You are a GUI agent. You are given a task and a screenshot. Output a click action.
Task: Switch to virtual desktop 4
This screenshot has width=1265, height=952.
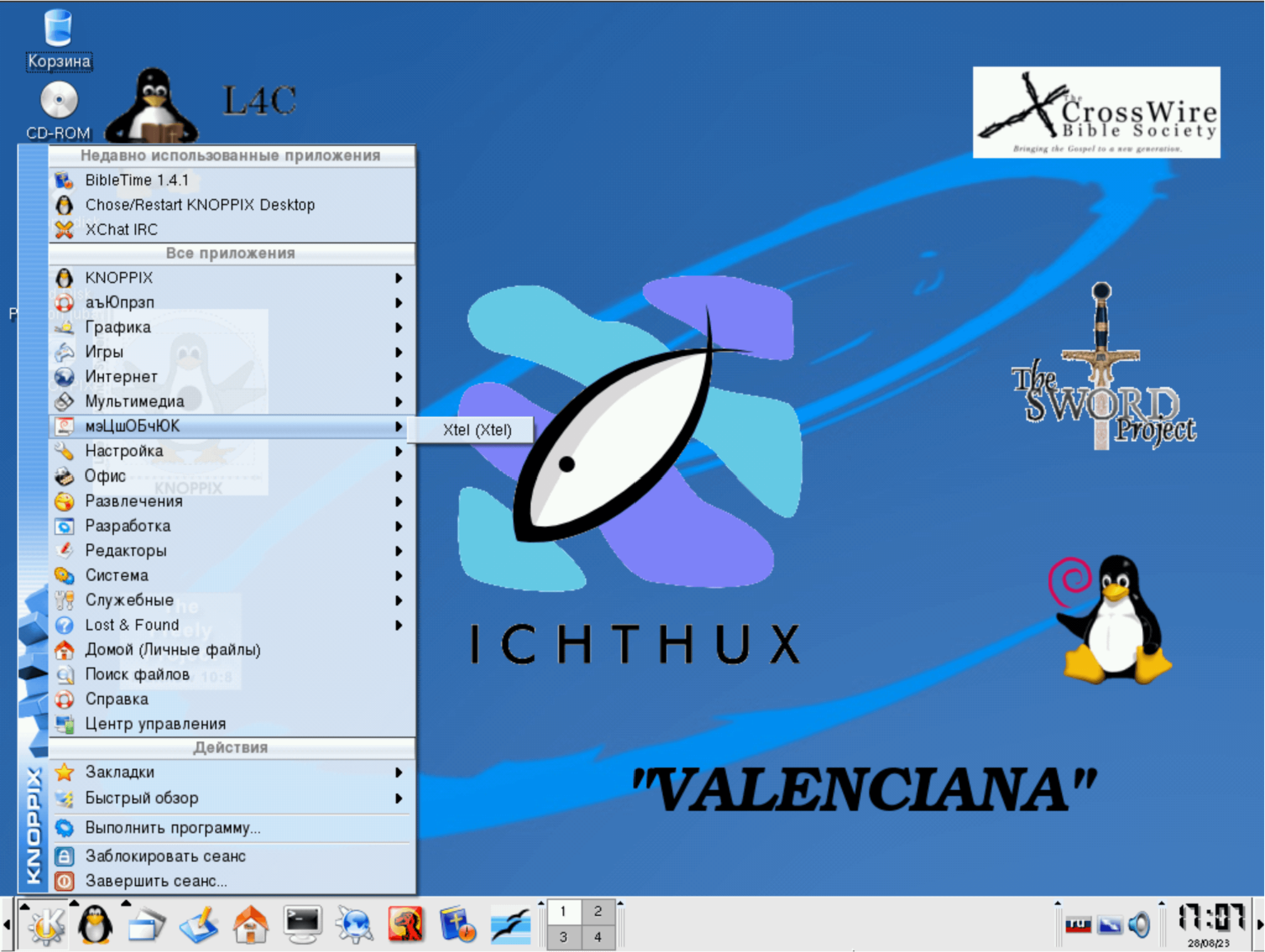[x=598, y=937]
